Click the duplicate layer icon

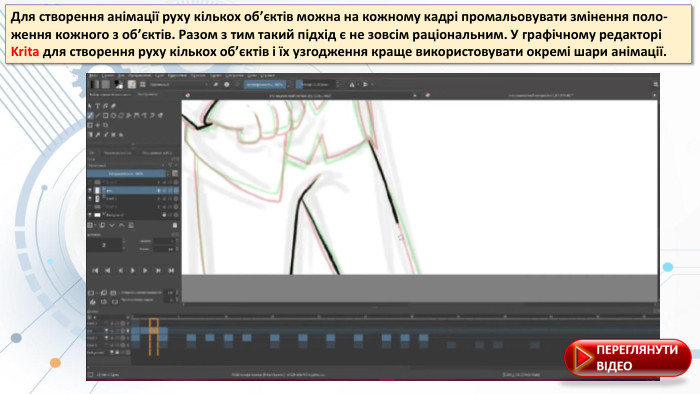[x=102, y=225]
